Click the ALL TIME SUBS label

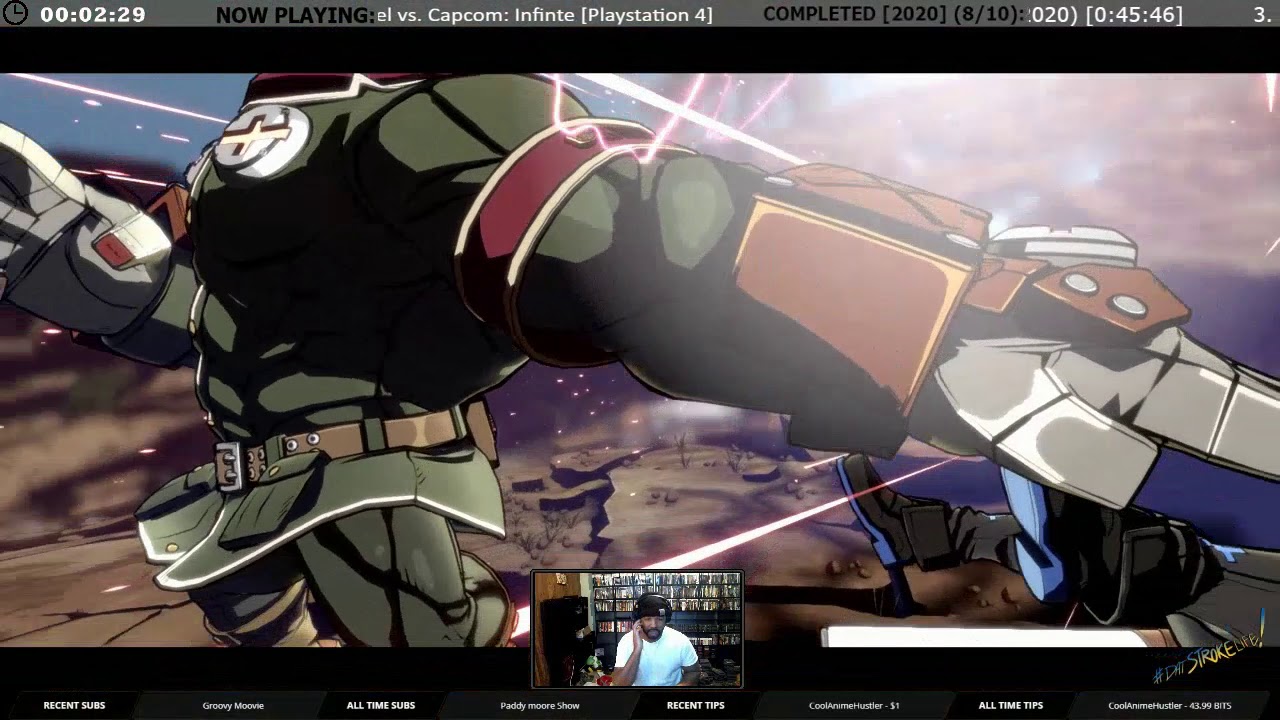pos(381,705)
